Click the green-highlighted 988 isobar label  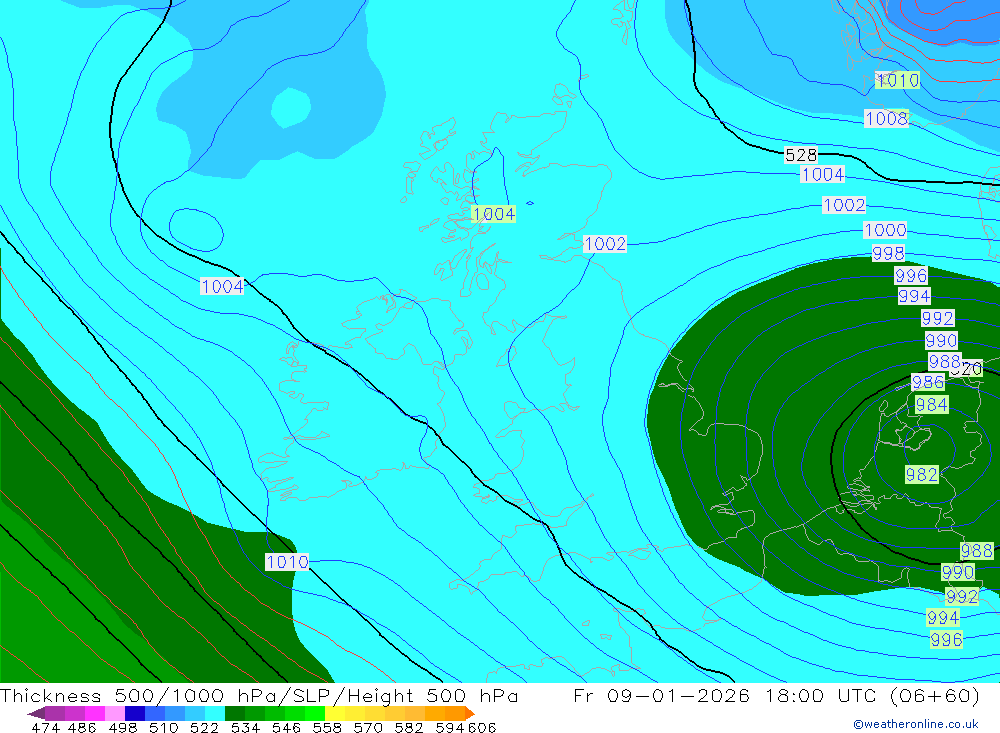(976, 551)
